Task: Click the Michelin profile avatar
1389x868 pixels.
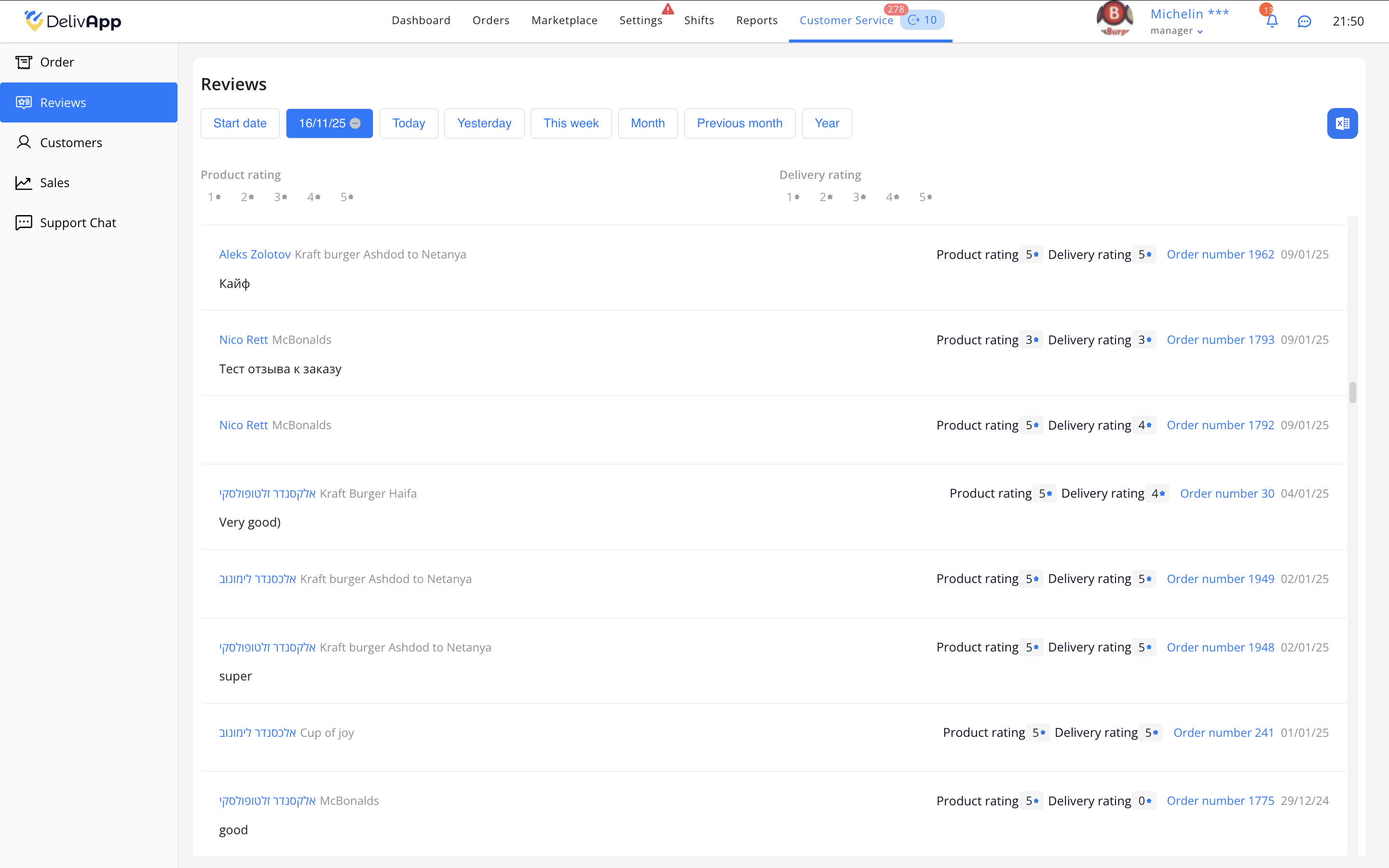Action: [x=1114, y=18]
